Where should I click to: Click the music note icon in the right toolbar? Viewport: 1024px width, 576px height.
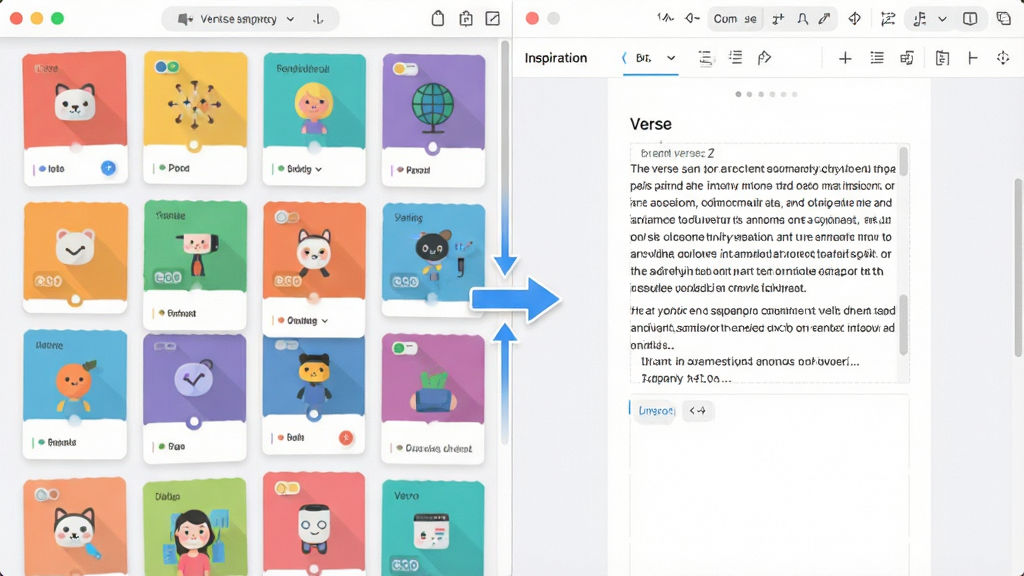coord(920,19)
